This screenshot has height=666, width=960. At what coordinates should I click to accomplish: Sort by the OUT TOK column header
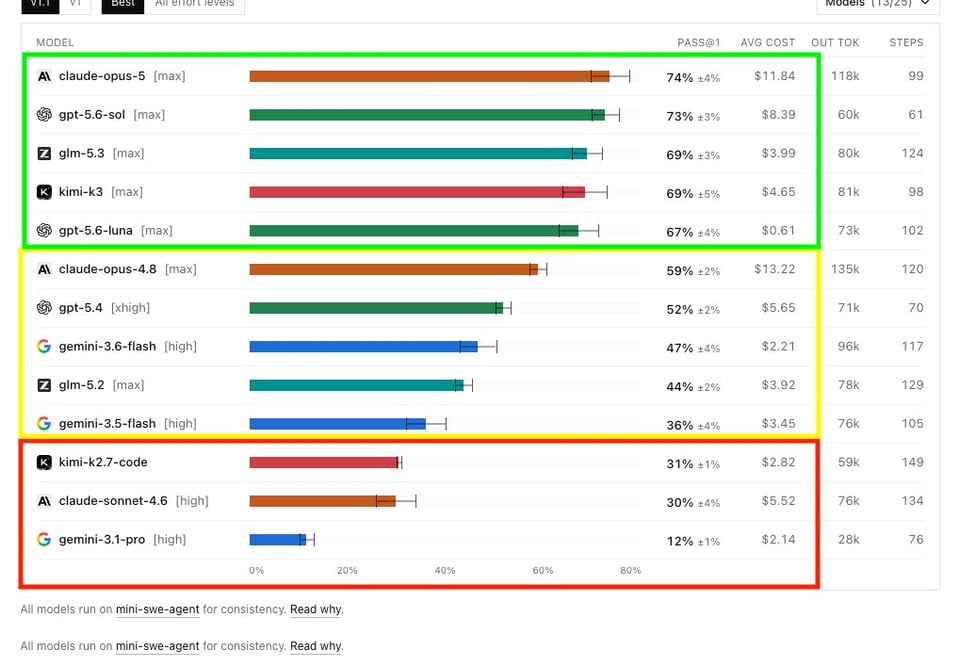coord(835,42)
